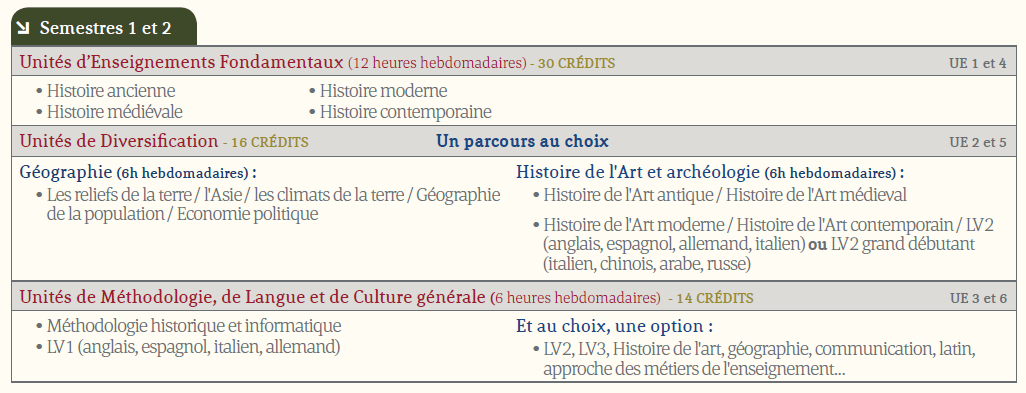Image resolution: width=1026 pixels, height=393 pixels.
Task: Select the Unités d'Enseignements Fondamentaux heading
Action: pyautogui.click(x=182, y=62)
